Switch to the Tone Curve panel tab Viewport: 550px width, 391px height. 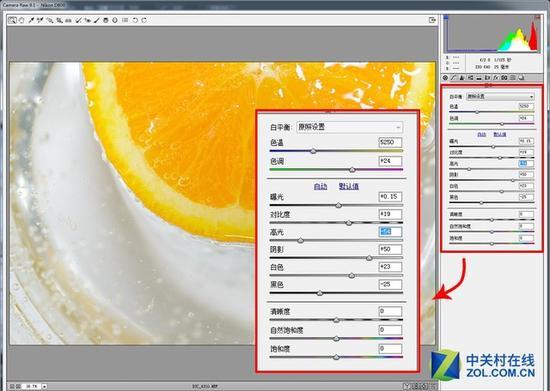453,77
